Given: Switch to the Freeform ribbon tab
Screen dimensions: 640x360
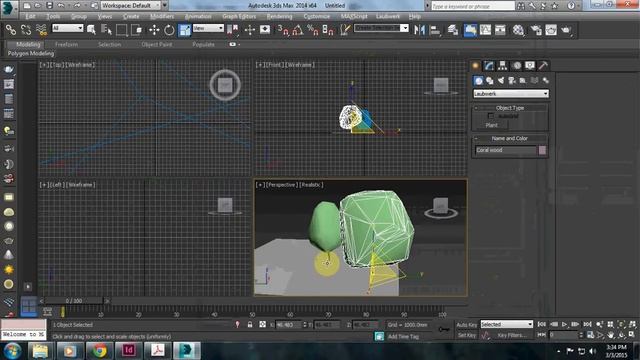Looking at the screenshot, I should (67, 44).
